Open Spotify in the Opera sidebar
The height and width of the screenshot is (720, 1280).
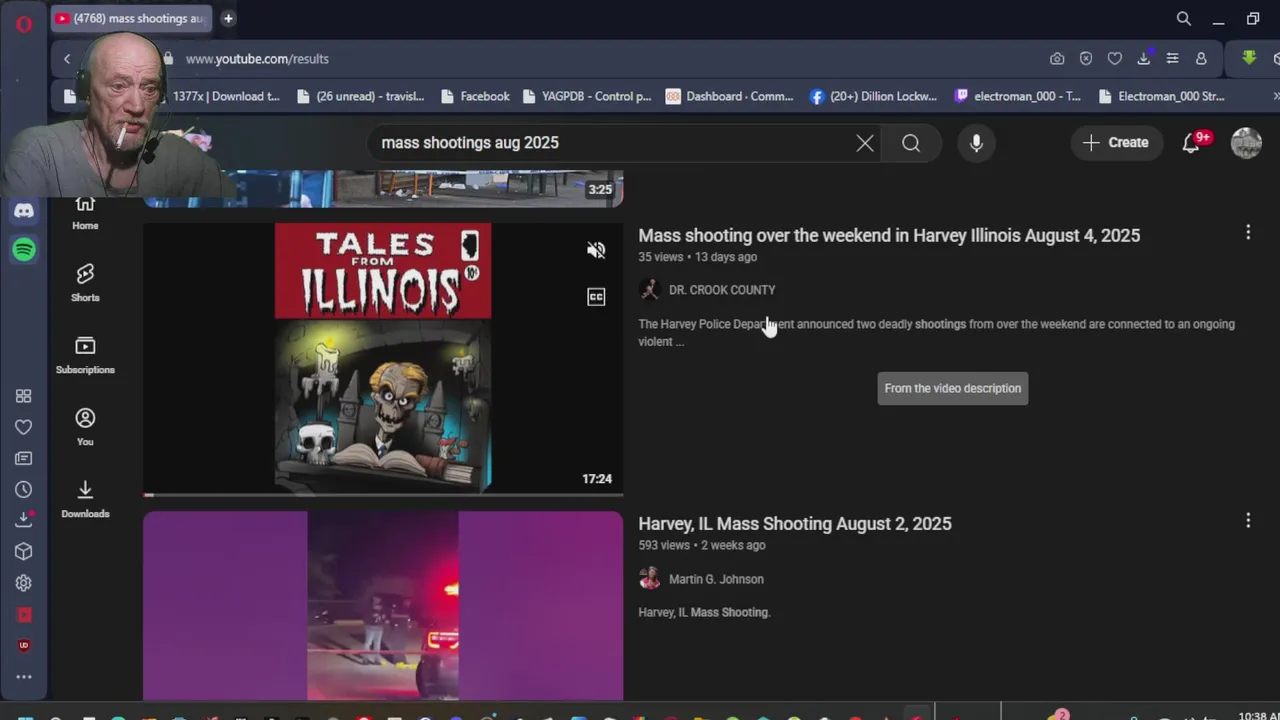point(24,249)
